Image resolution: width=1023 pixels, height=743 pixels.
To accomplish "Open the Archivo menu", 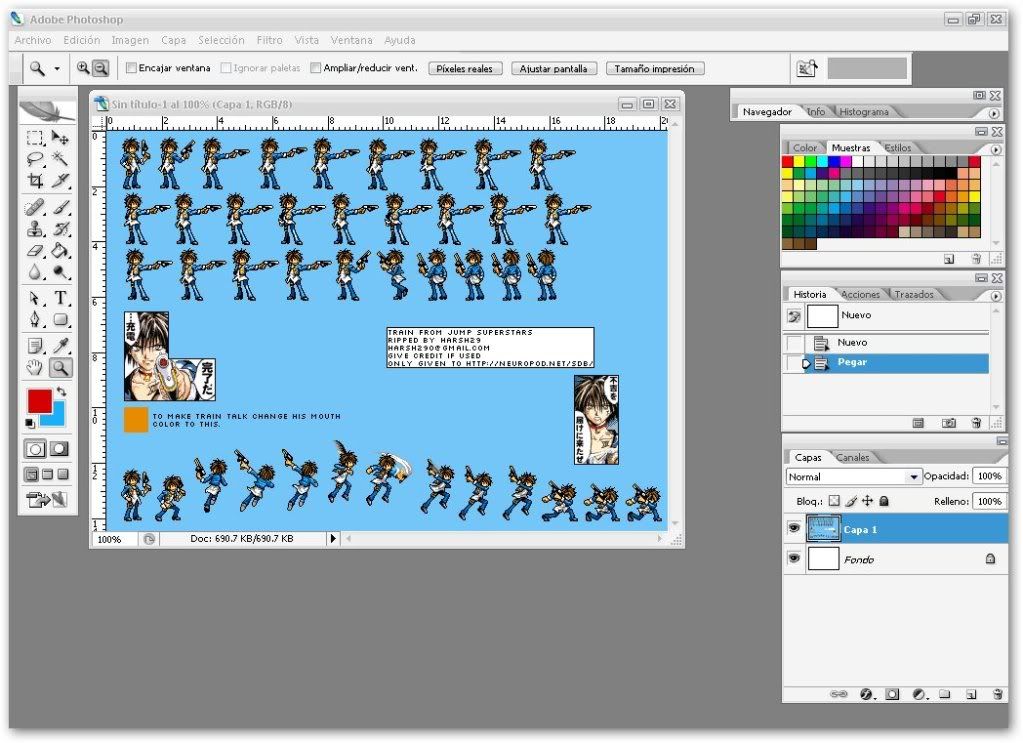I will (33, 40).
